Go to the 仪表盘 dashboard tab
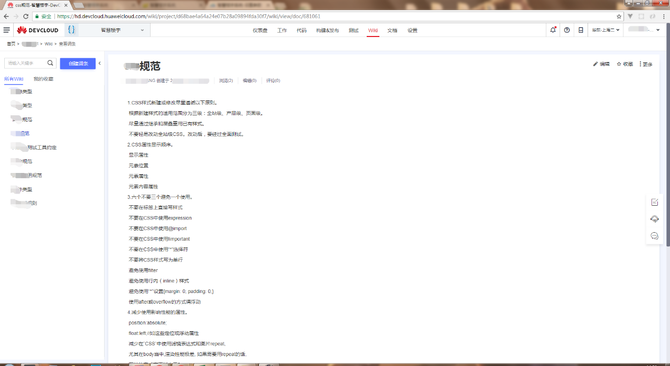Screen dimensions: 670x366 [260, 30]
